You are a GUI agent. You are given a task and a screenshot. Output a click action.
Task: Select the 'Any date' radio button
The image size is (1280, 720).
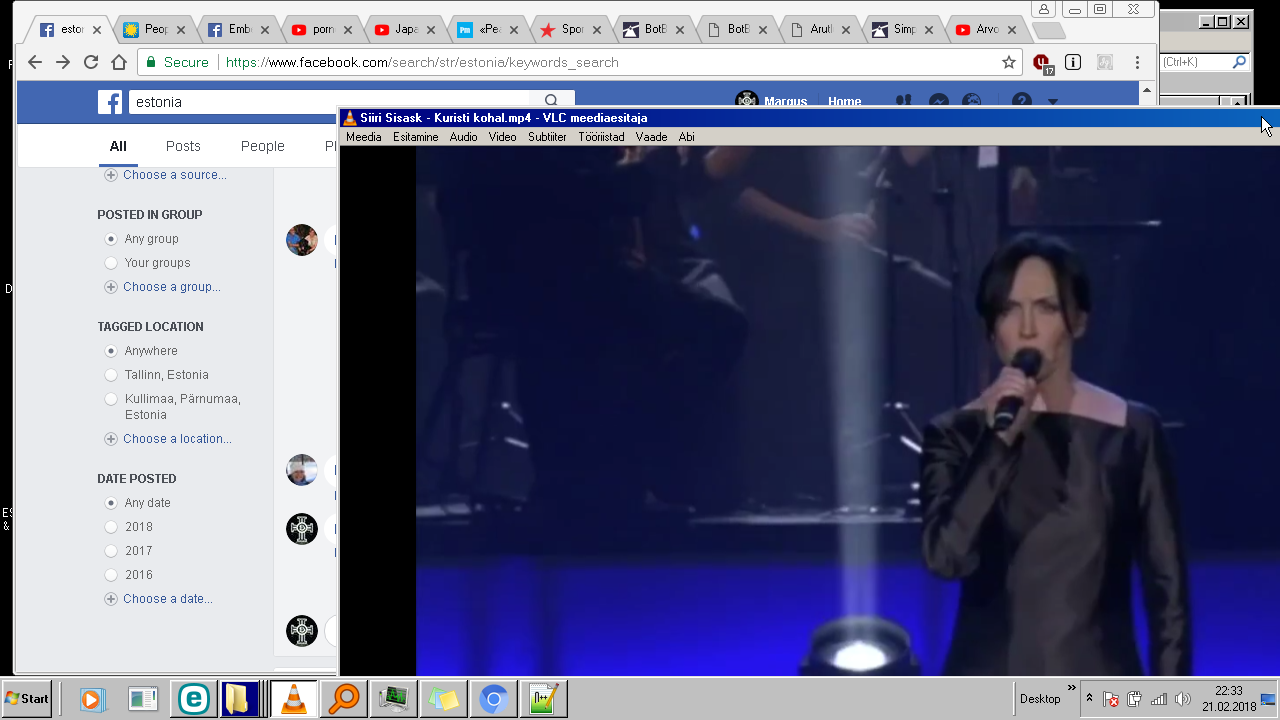tap(111, 503)
